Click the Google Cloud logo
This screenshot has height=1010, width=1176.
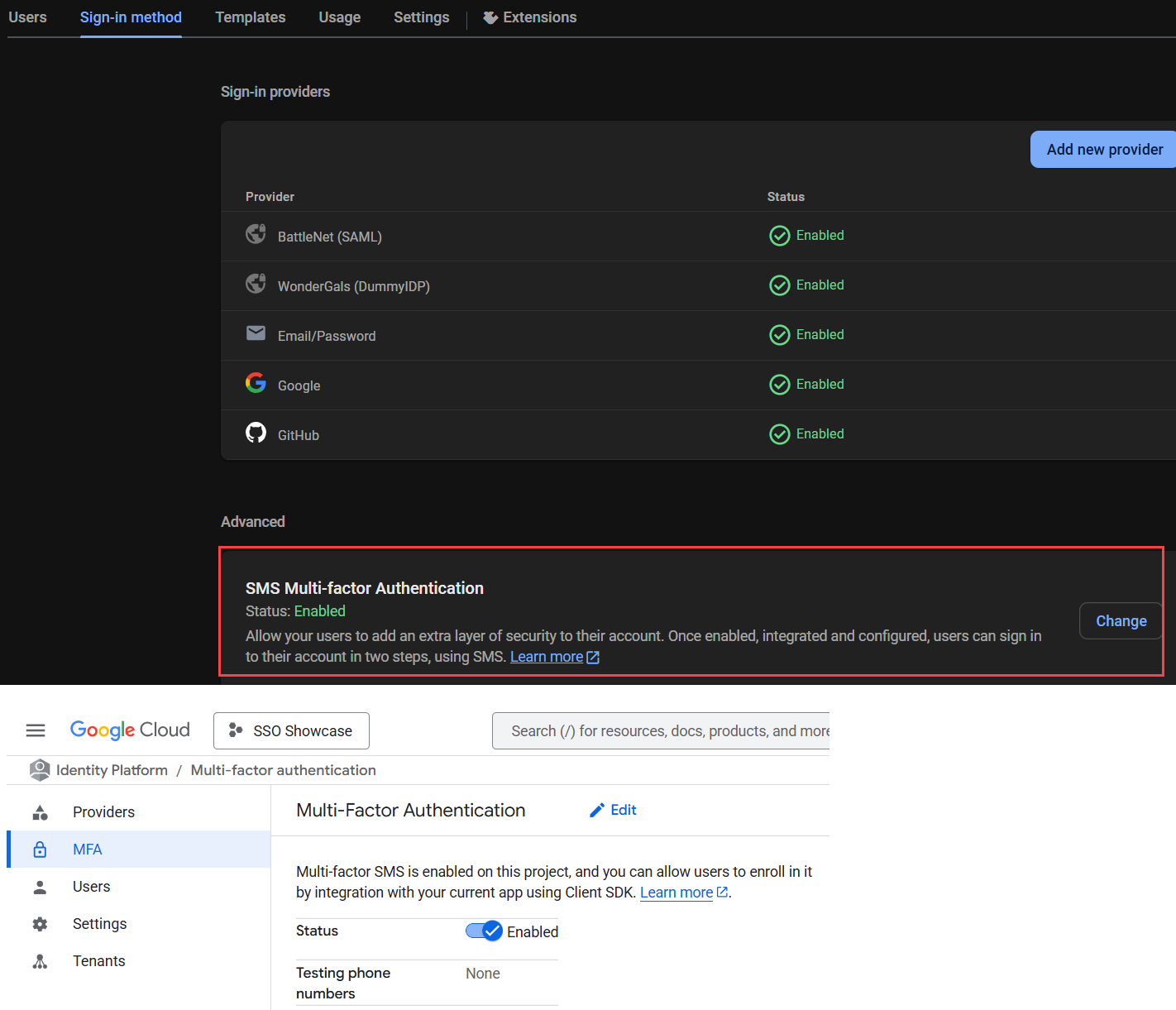(x=130, y=730)
